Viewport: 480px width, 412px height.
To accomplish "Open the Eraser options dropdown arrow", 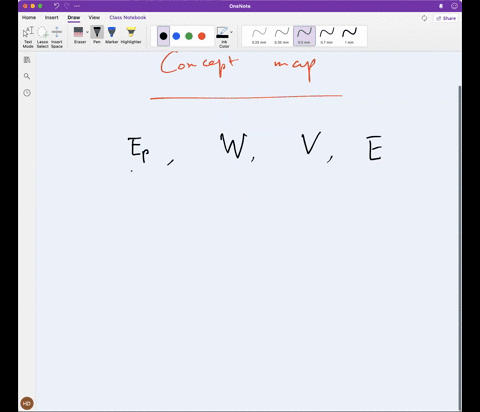I will click(x=87, y=32).
